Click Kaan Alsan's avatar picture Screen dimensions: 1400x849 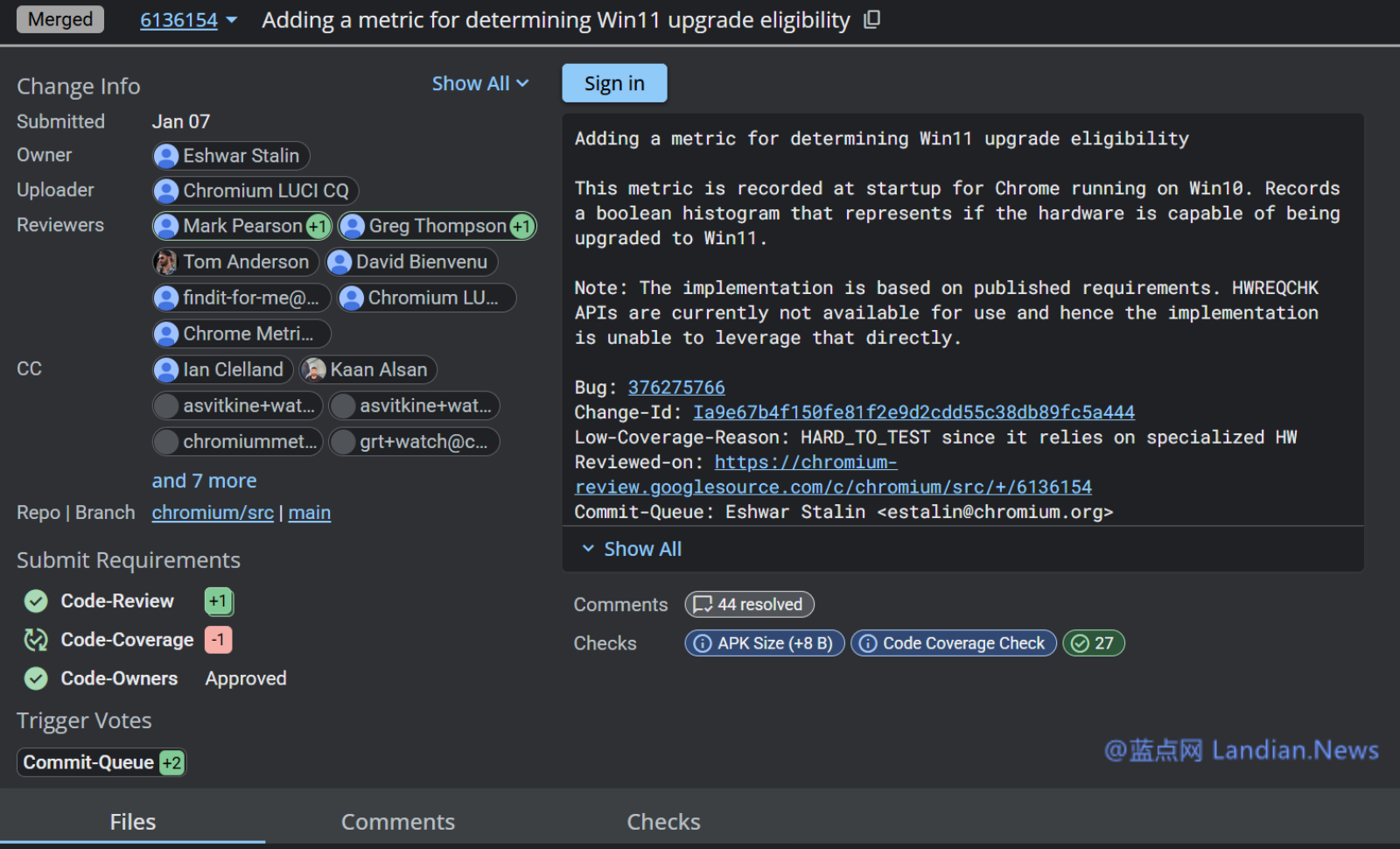(314, 370)
